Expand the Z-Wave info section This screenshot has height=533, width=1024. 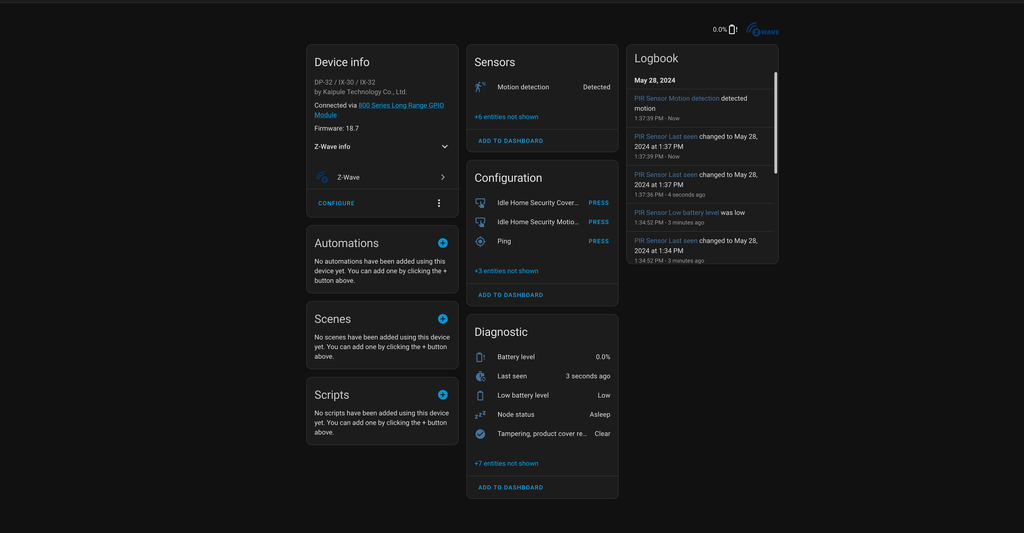point(382,146)
